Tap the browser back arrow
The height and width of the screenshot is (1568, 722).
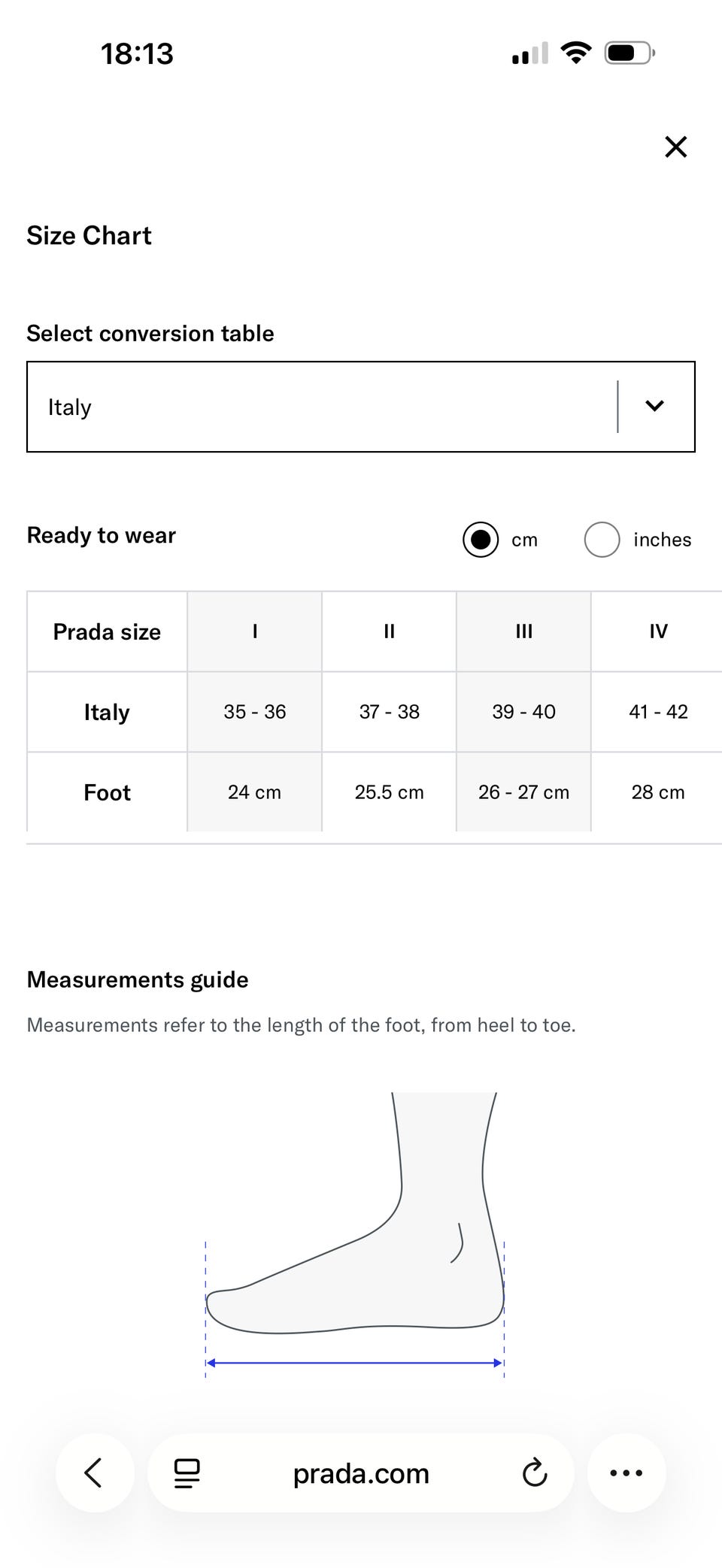pos(94,1473)
